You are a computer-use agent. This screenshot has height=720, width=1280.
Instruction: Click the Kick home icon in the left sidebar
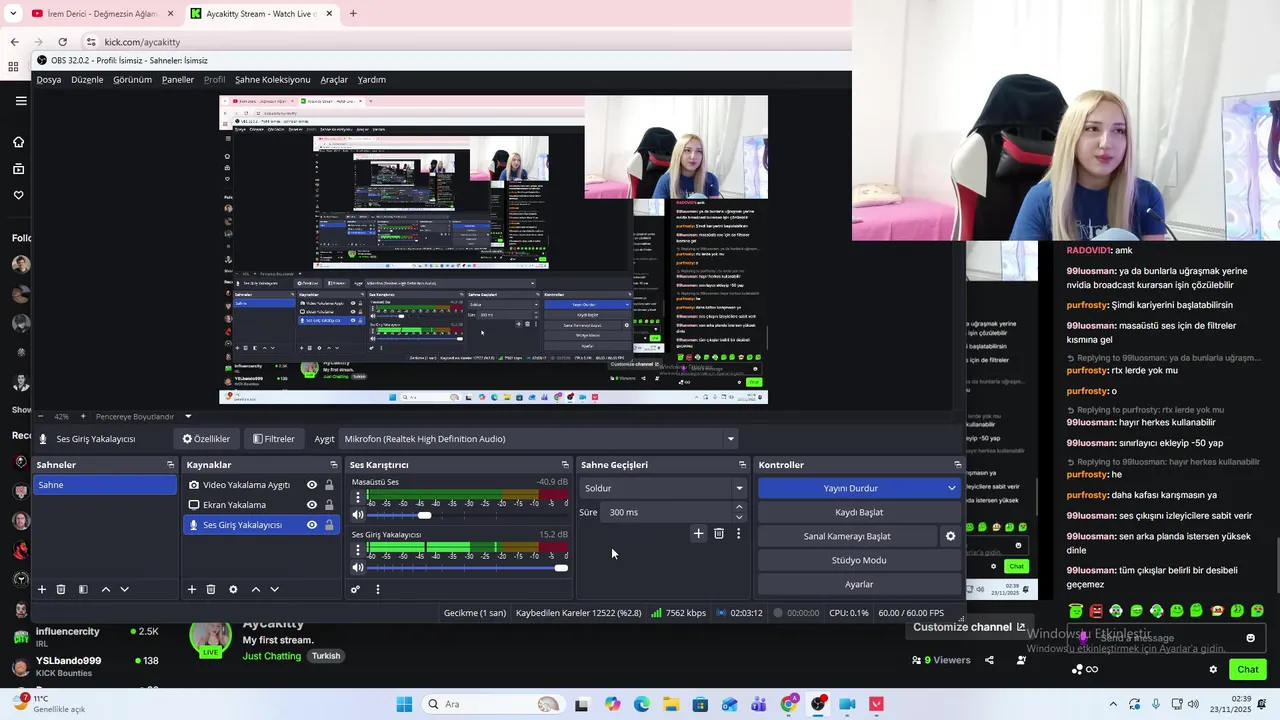click(18, 142)
